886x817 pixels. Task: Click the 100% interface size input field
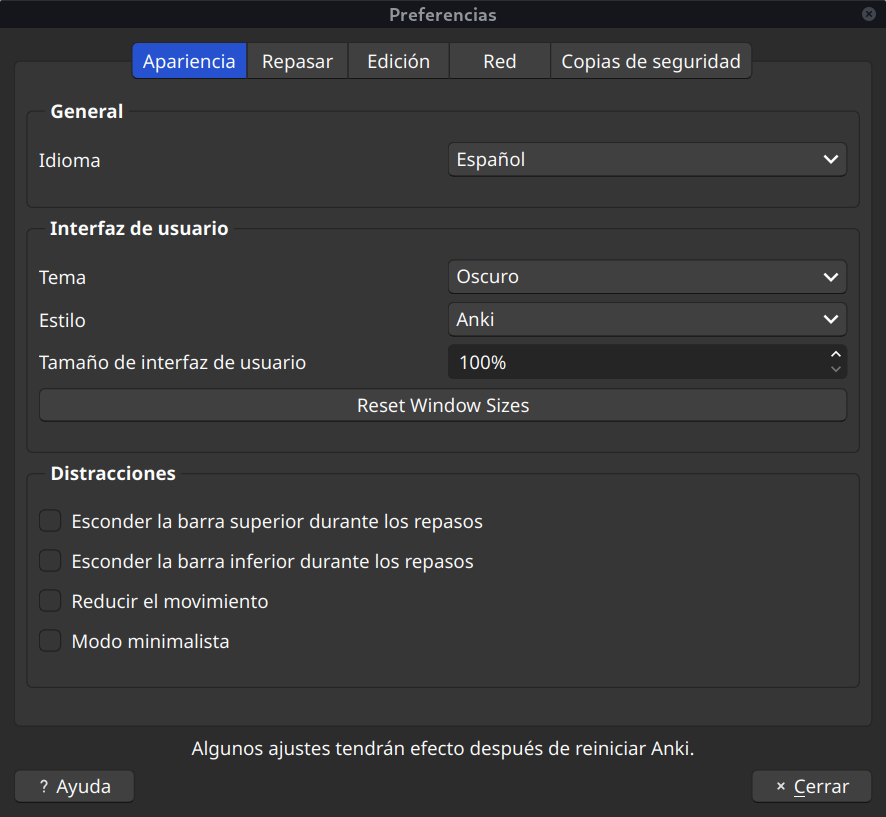coord(636,363)
